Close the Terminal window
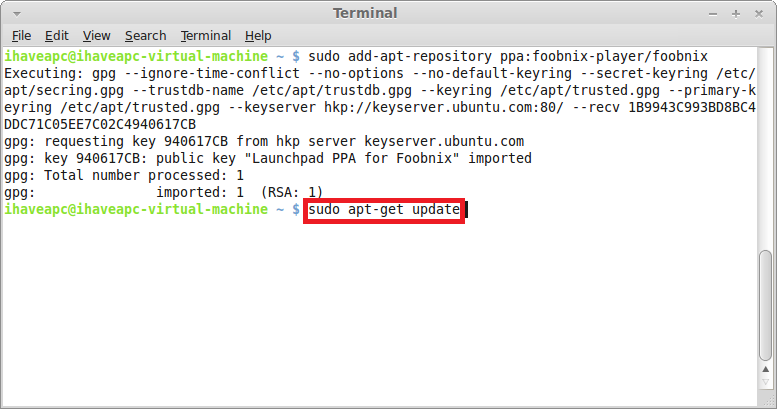 tap(759, 14)
